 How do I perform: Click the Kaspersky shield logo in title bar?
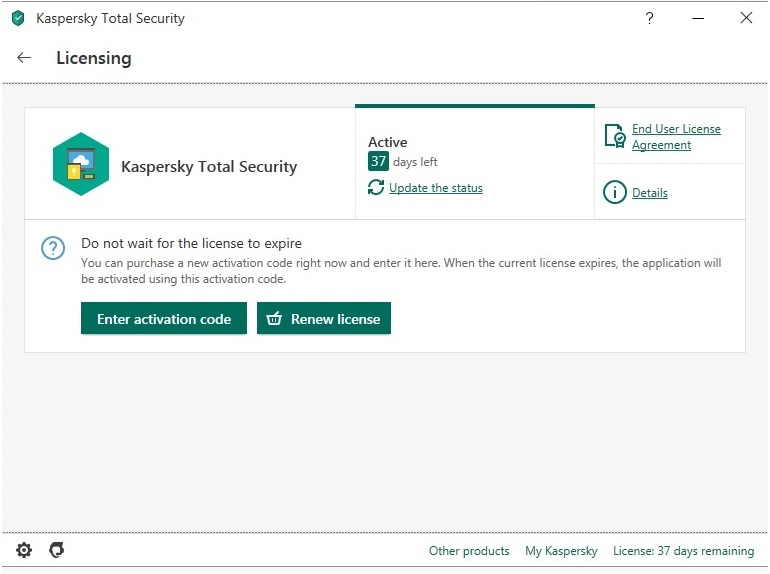click(18, 18)
